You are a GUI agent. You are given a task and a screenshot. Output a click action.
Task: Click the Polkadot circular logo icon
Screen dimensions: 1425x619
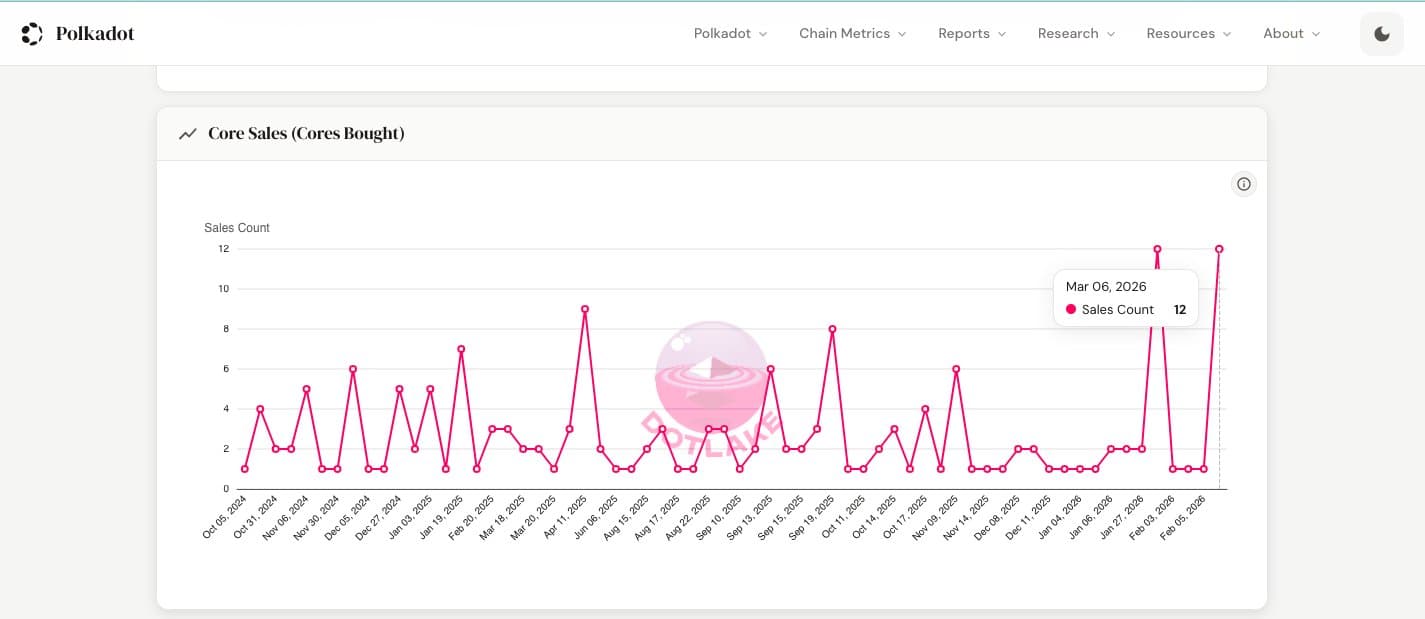coord(32,34)
